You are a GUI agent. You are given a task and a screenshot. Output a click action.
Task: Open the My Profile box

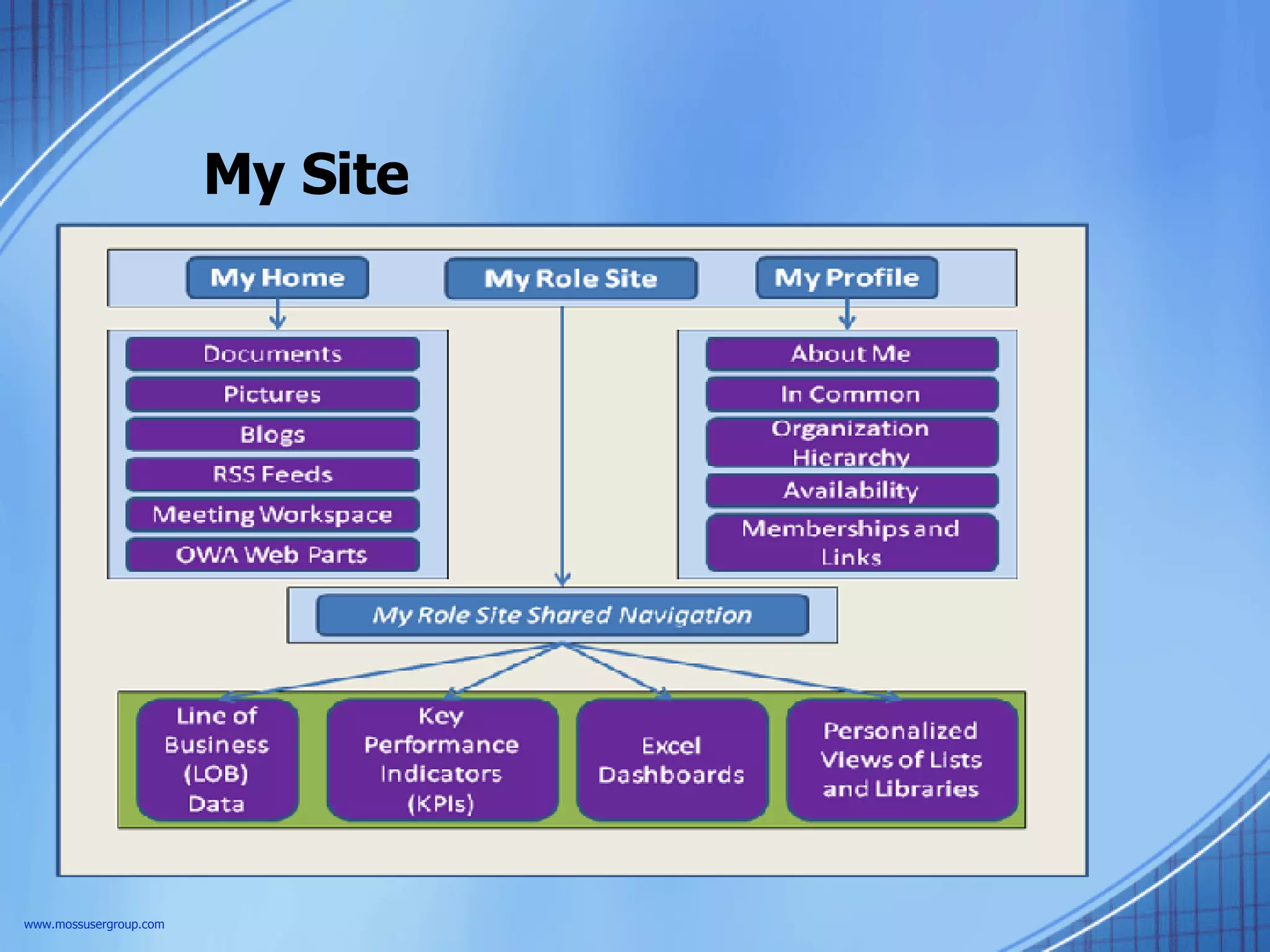846,278
